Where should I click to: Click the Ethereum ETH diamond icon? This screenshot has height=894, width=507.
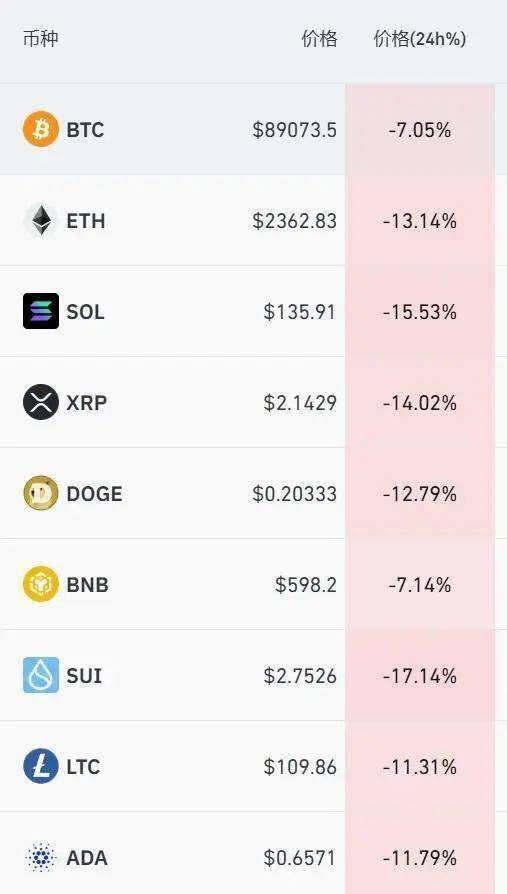pos(40,220)
